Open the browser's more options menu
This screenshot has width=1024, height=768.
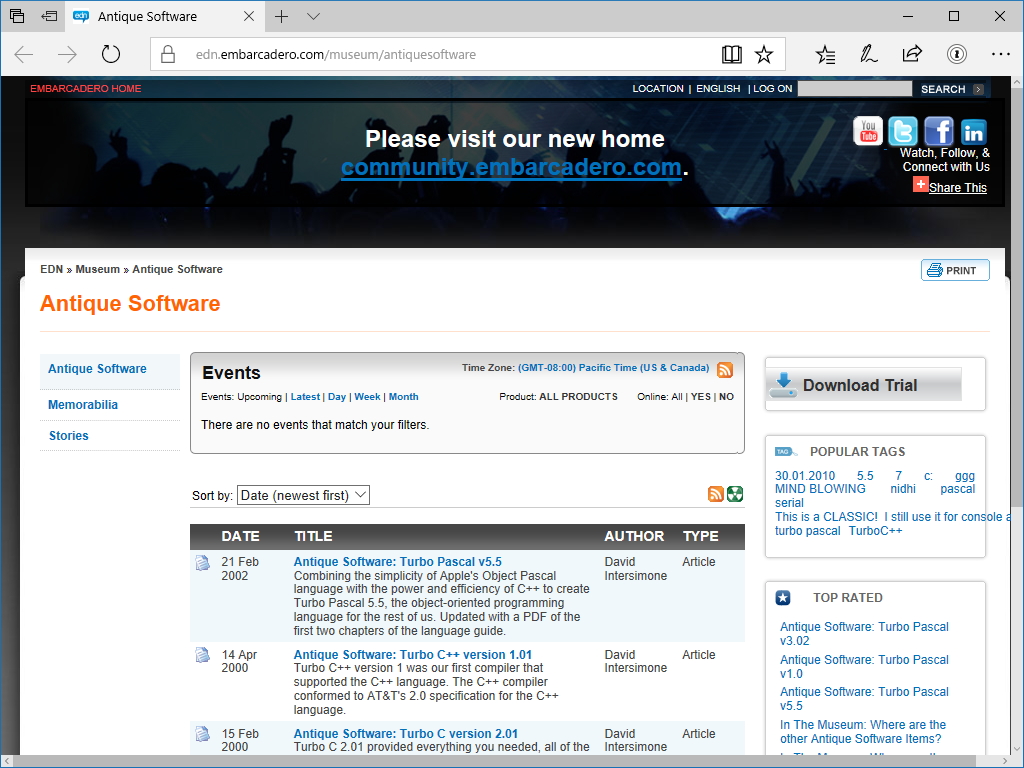point(1001,54)
